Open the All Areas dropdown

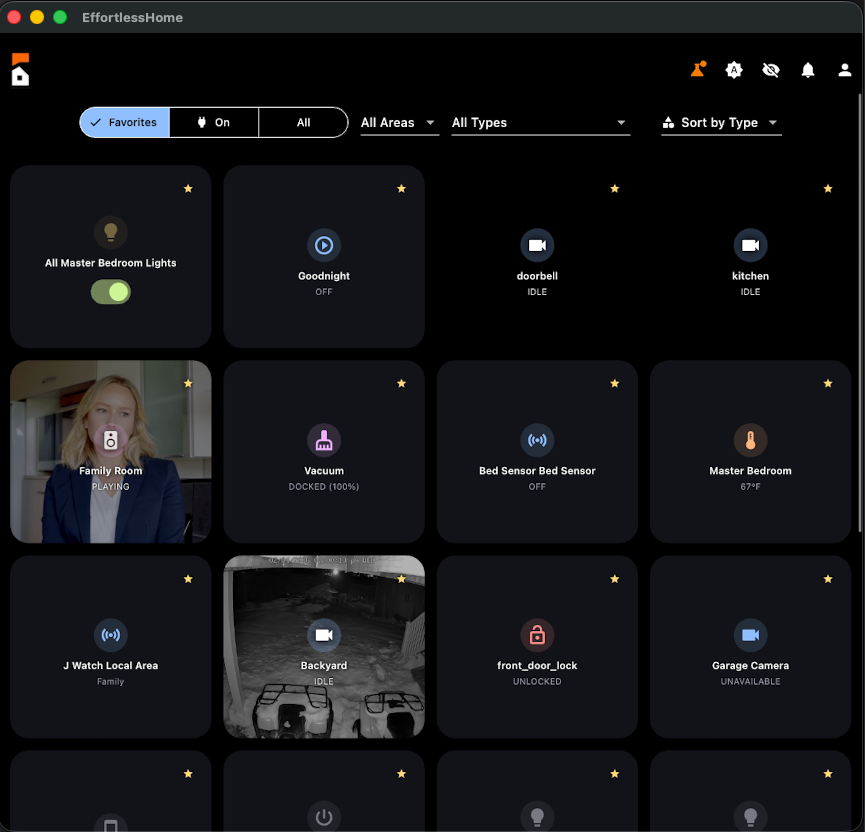(x=399, y=122)
